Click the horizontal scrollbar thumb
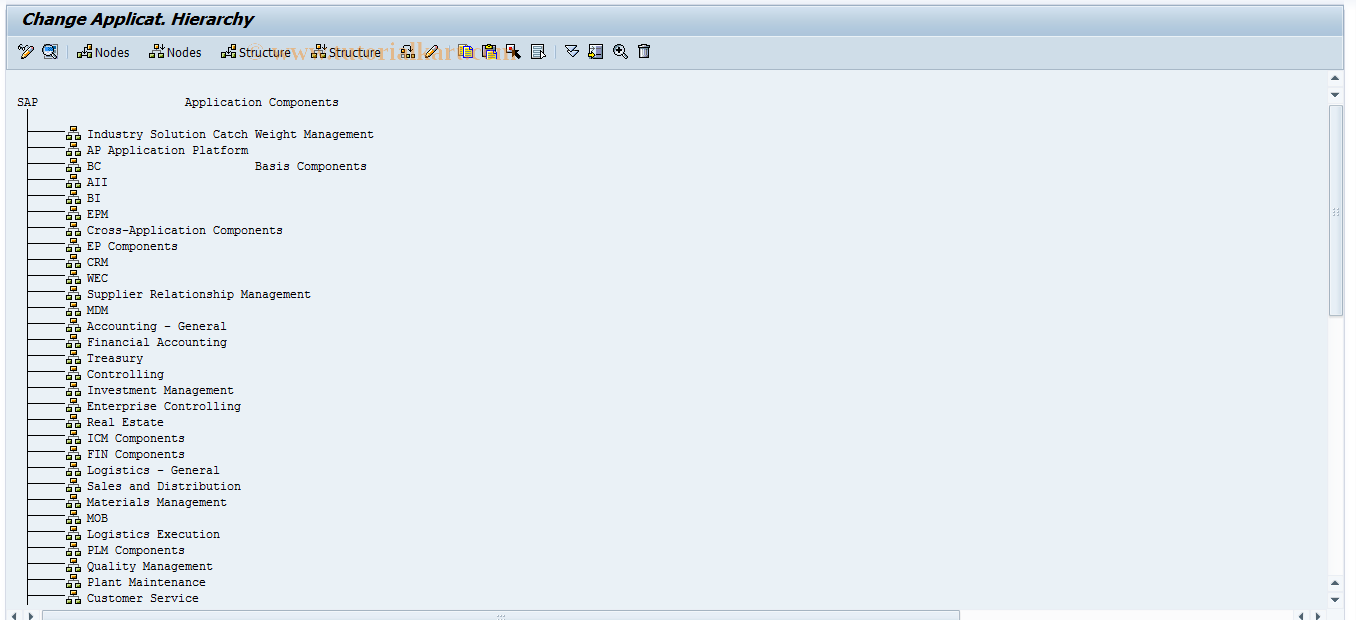 point(501,615)
